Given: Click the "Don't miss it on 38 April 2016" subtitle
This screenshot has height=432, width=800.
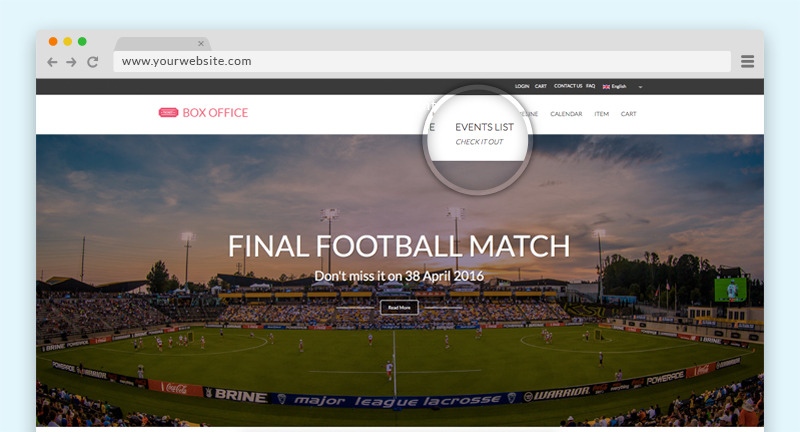Looking at the screenshot, I should (x=398, y=276).
